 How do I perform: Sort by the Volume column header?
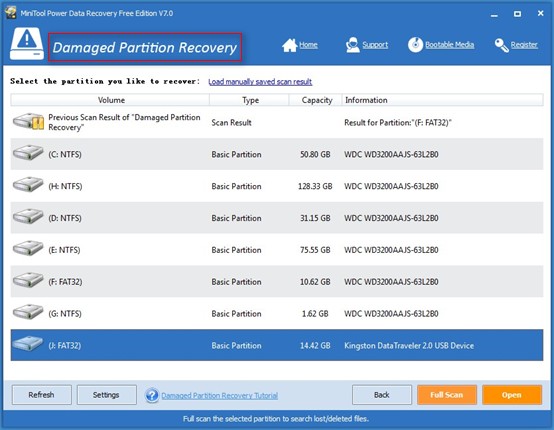coord(110,100)
